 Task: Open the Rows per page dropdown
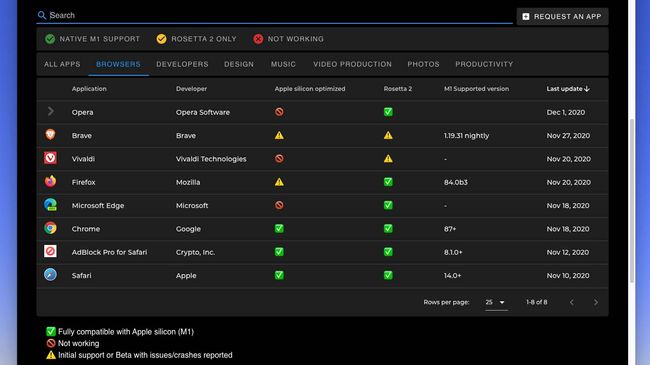[x=496, y=302]
